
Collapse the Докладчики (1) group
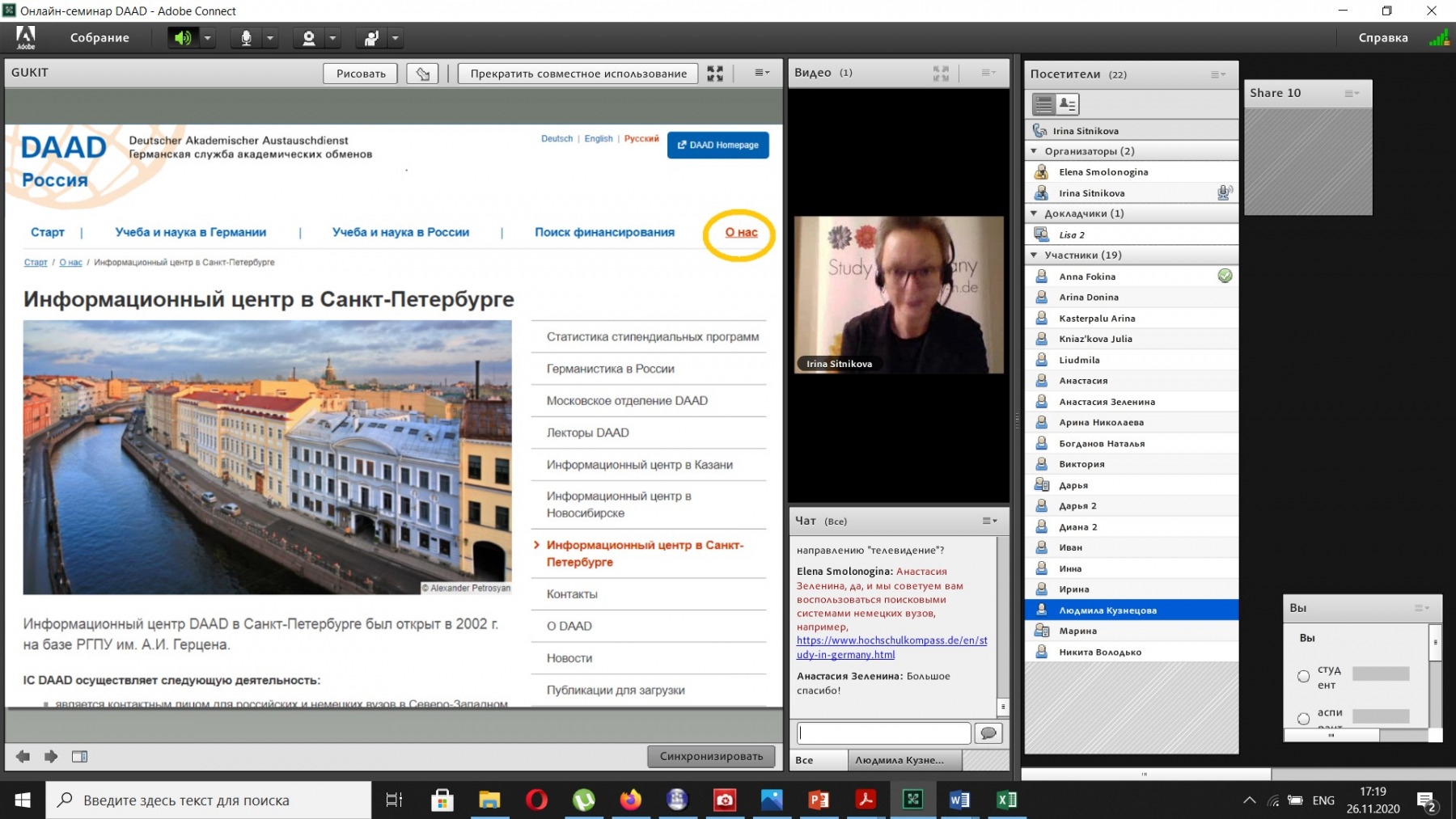pyautogui.click(x=1034, y=213)
